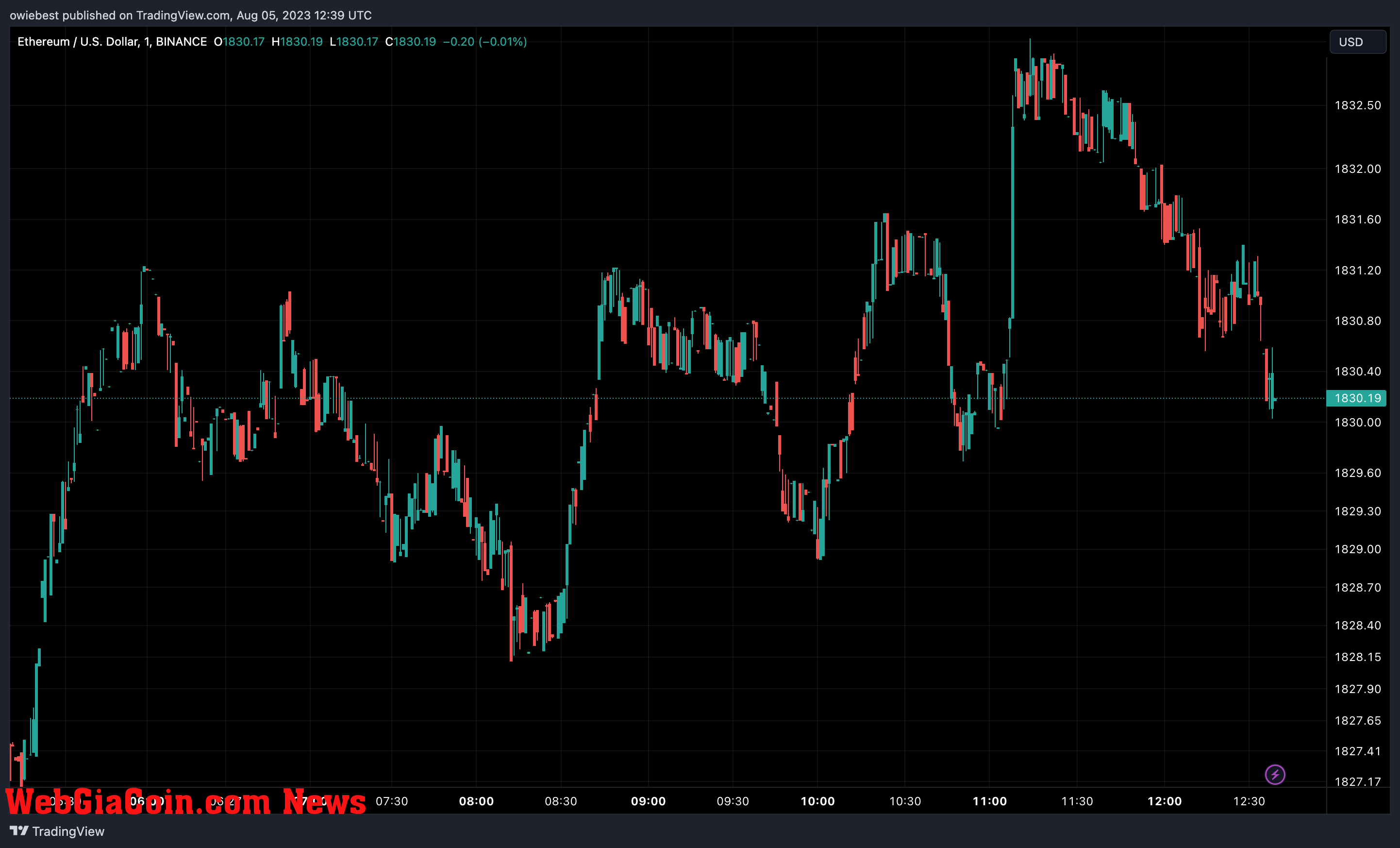Image resolution: width=1400 pixels, height=848 pixels.
Task: Click the 1827.65 price axis label
Action: click(1357, 721)
